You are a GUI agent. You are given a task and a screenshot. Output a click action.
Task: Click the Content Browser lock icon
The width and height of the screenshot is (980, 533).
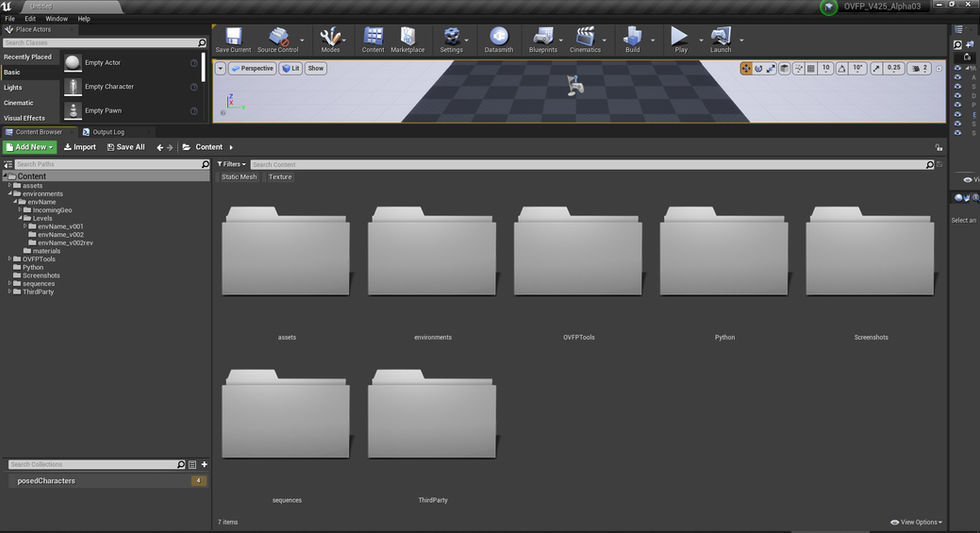(x=939, y=147)
